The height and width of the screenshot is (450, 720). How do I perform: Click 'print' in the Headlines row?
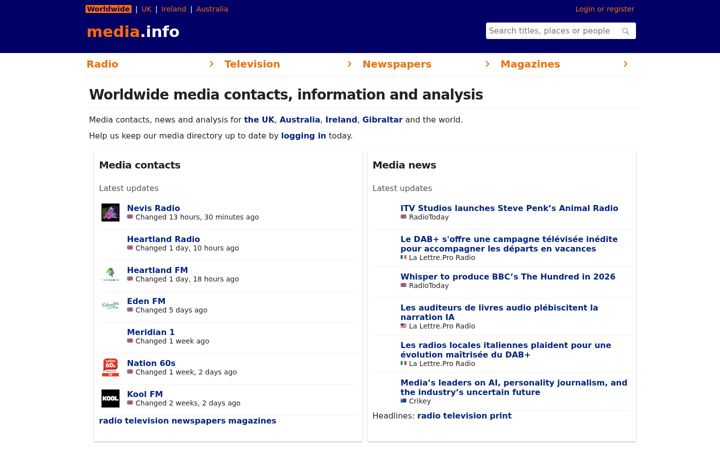(501, 416)
